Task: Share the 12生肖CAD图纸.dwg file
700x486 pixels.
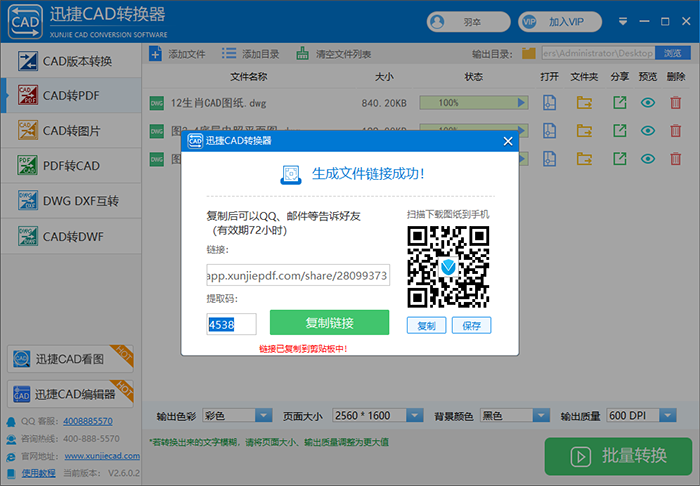Action: click(620, 103)
